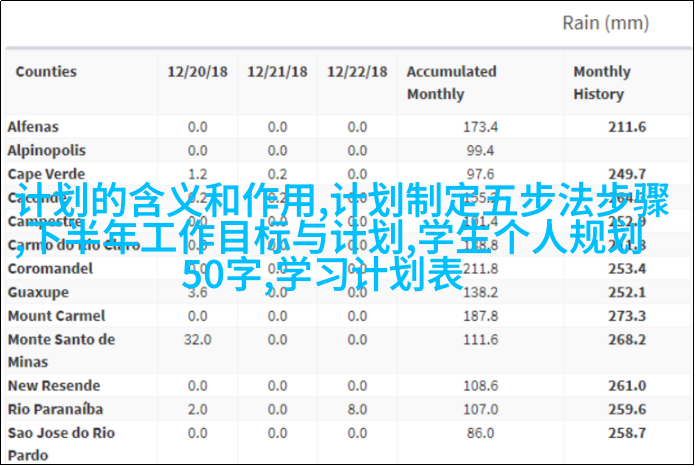Select the 12/21/18 column header

pyautogui.click(x=276, y=72)
